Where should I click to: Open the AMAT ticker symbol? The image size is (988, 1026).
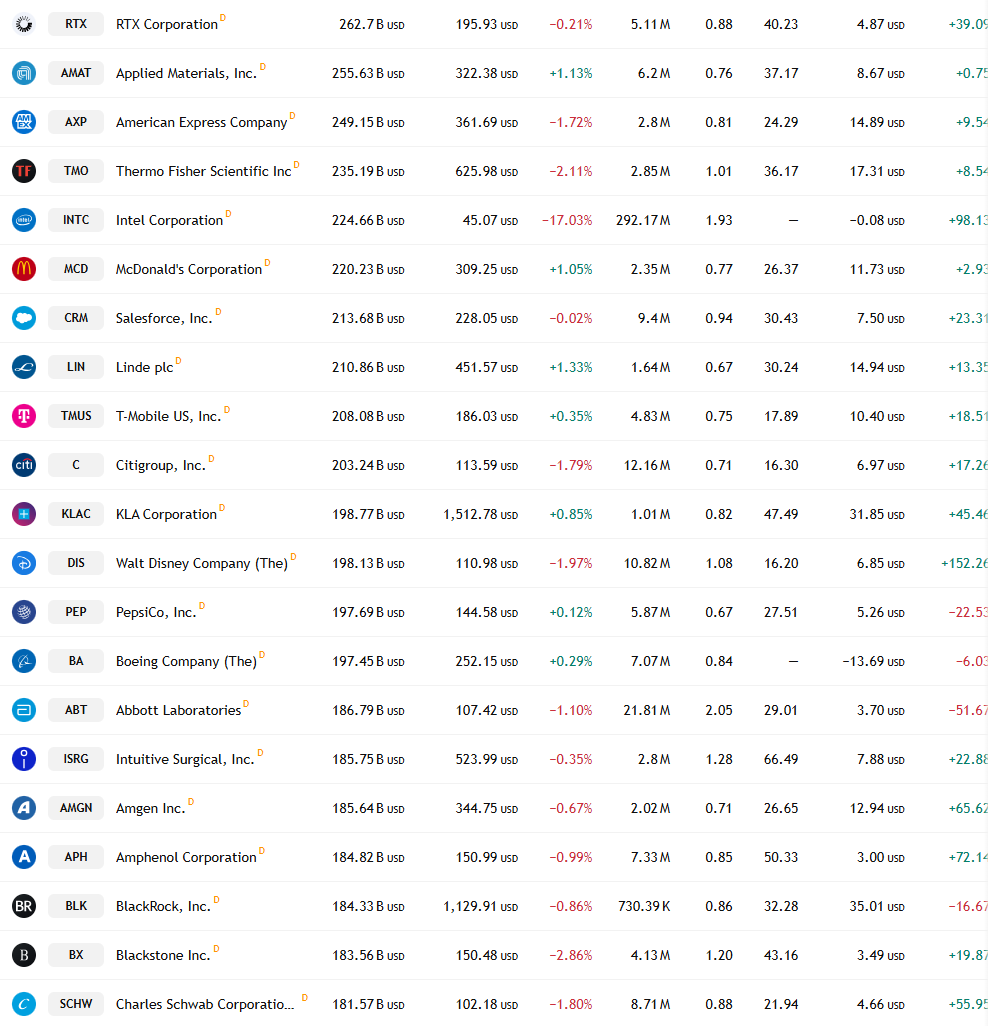[76, 73]
